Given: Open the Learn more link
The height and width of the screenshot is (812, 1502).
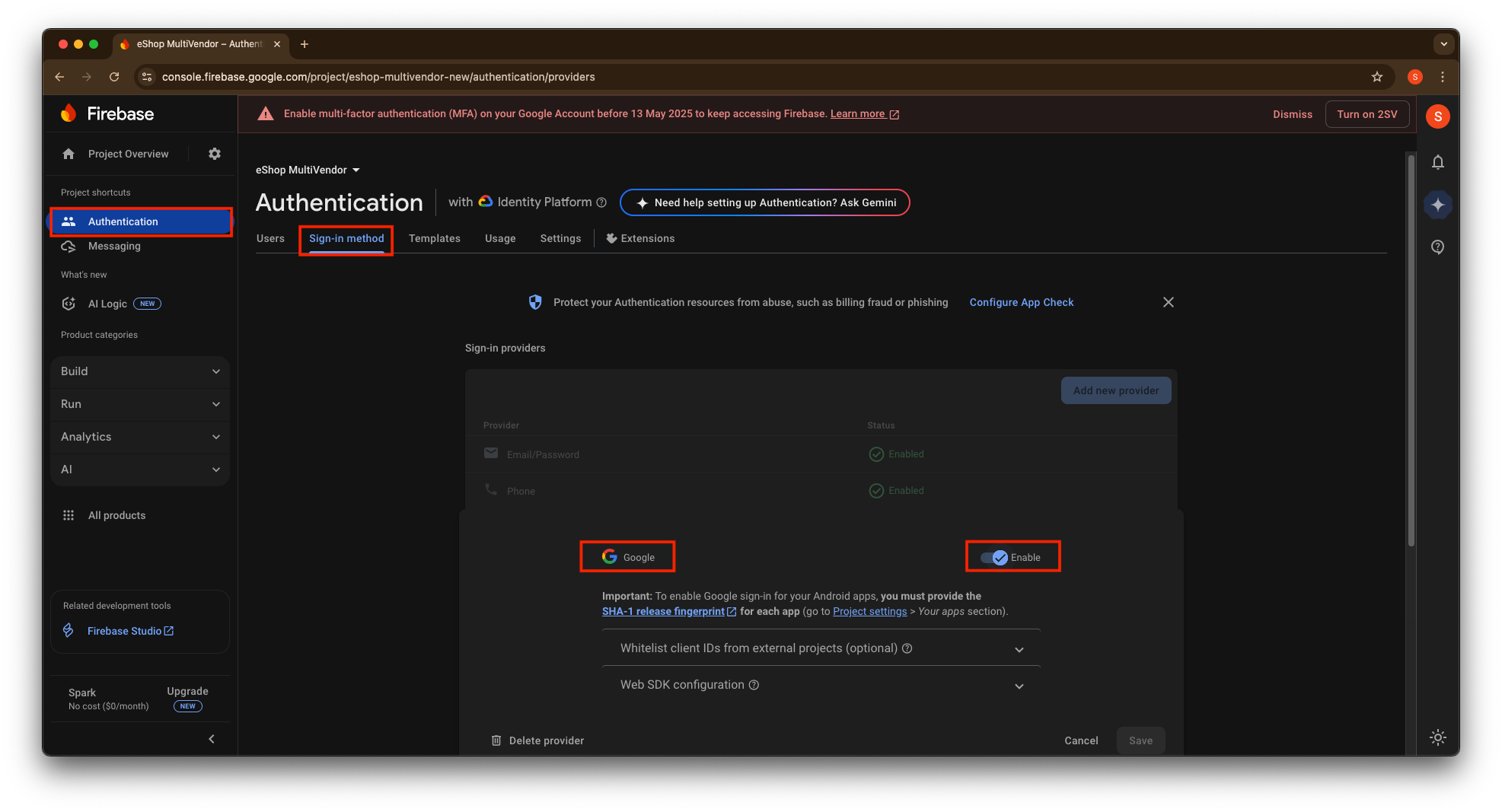Looking at the screenshot, I should (x=865, y=113).
